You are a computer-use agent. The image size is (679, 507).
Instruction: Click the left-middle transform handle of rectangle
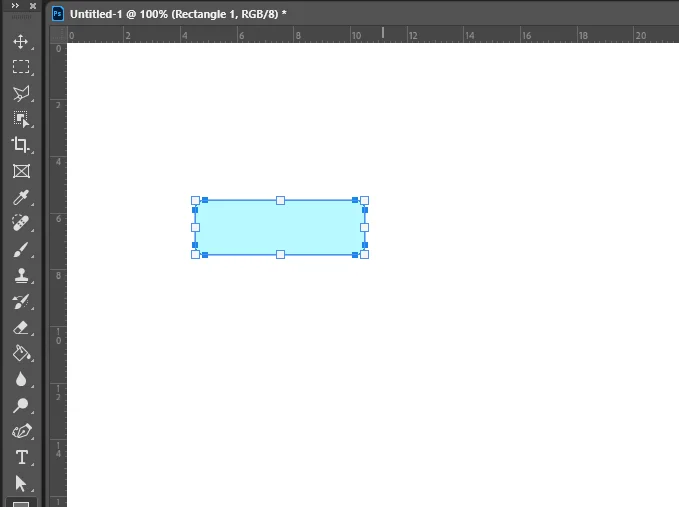point(195,227)
